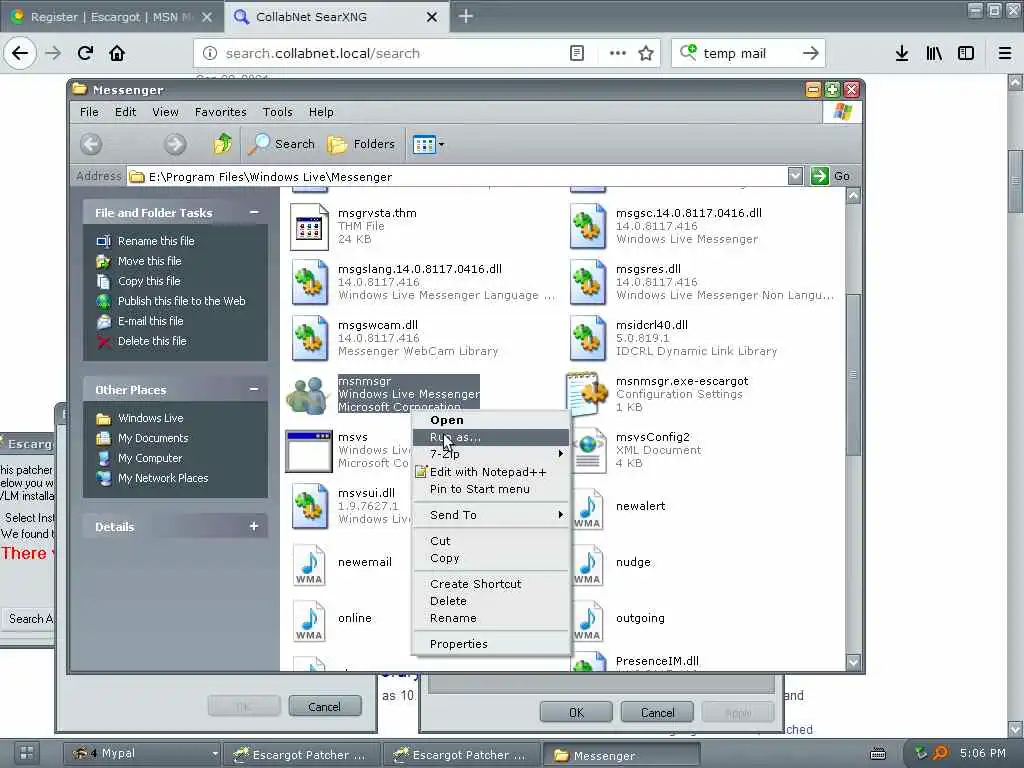Viewport: 1024px width, 768px height.
Task: Open Mypal group in the taskbar
Action: [144, 754]
